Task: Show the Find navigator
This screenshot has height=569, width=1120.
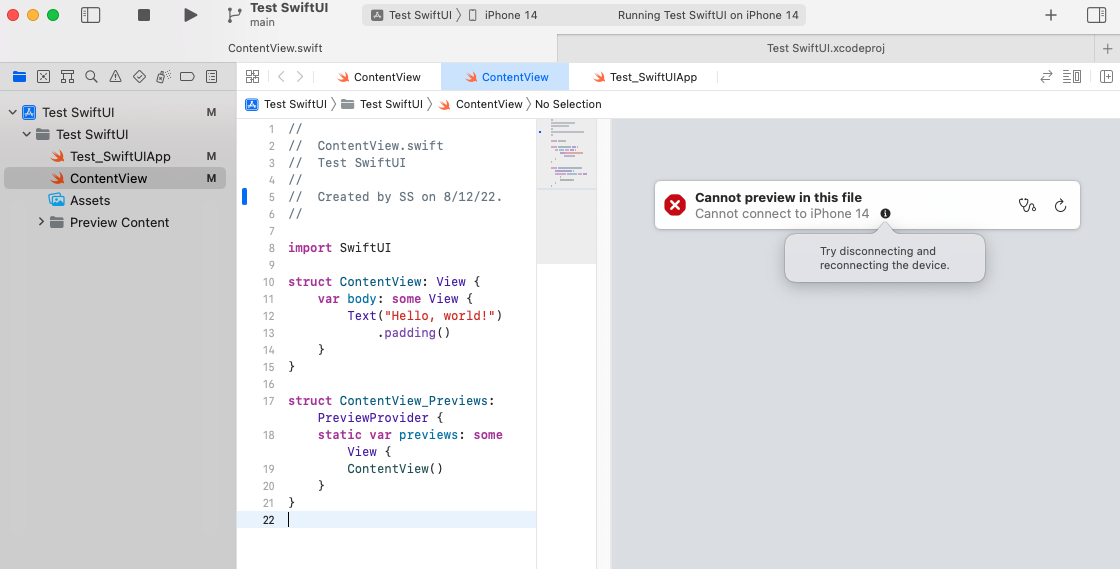Action: pos(91,76)
